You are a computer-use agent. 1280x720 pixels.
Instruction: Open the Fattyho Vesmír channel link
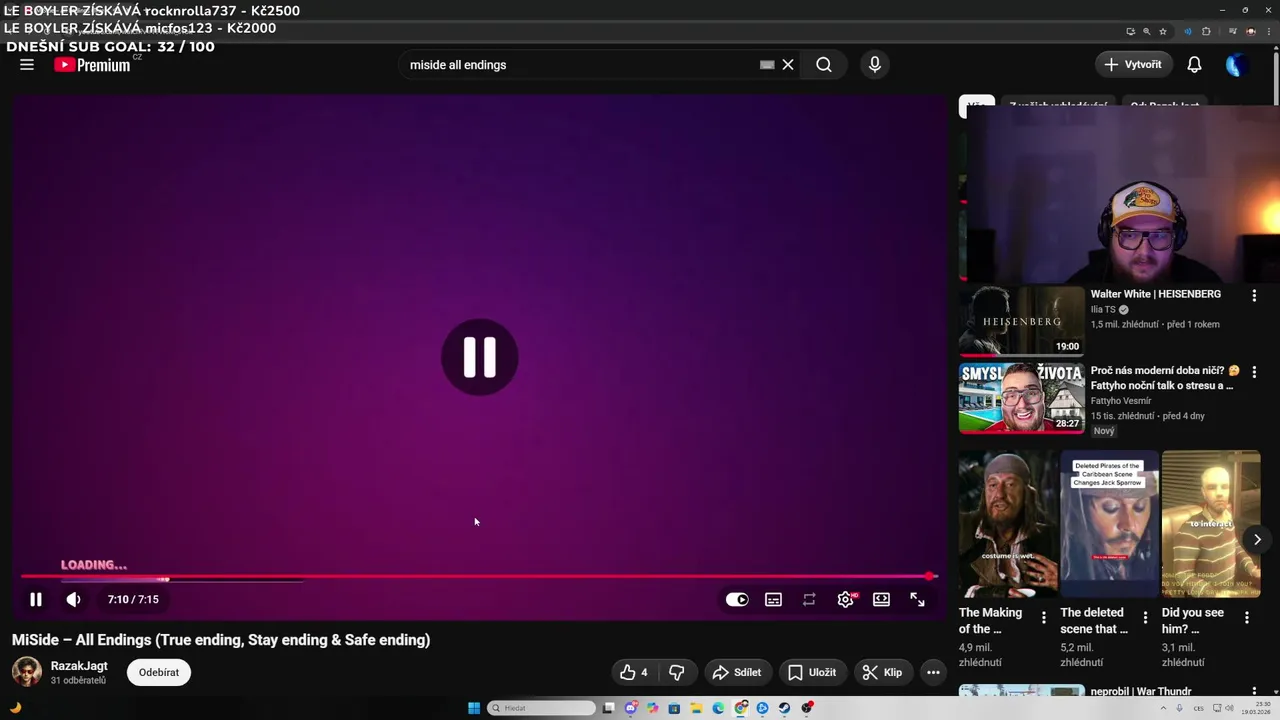coord(1121,401)
